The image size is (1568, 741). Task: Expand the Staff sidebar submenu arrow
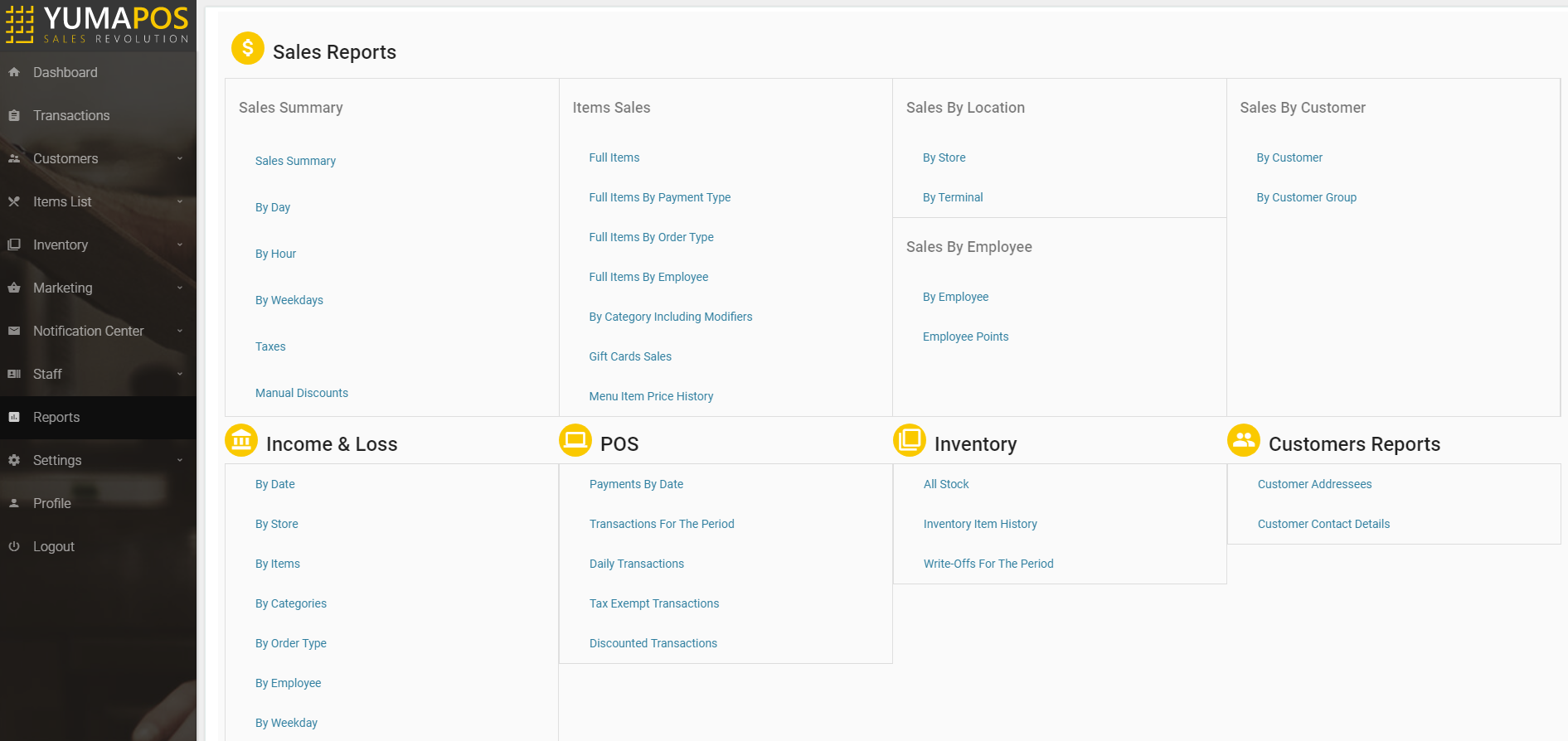click(179, 374)
